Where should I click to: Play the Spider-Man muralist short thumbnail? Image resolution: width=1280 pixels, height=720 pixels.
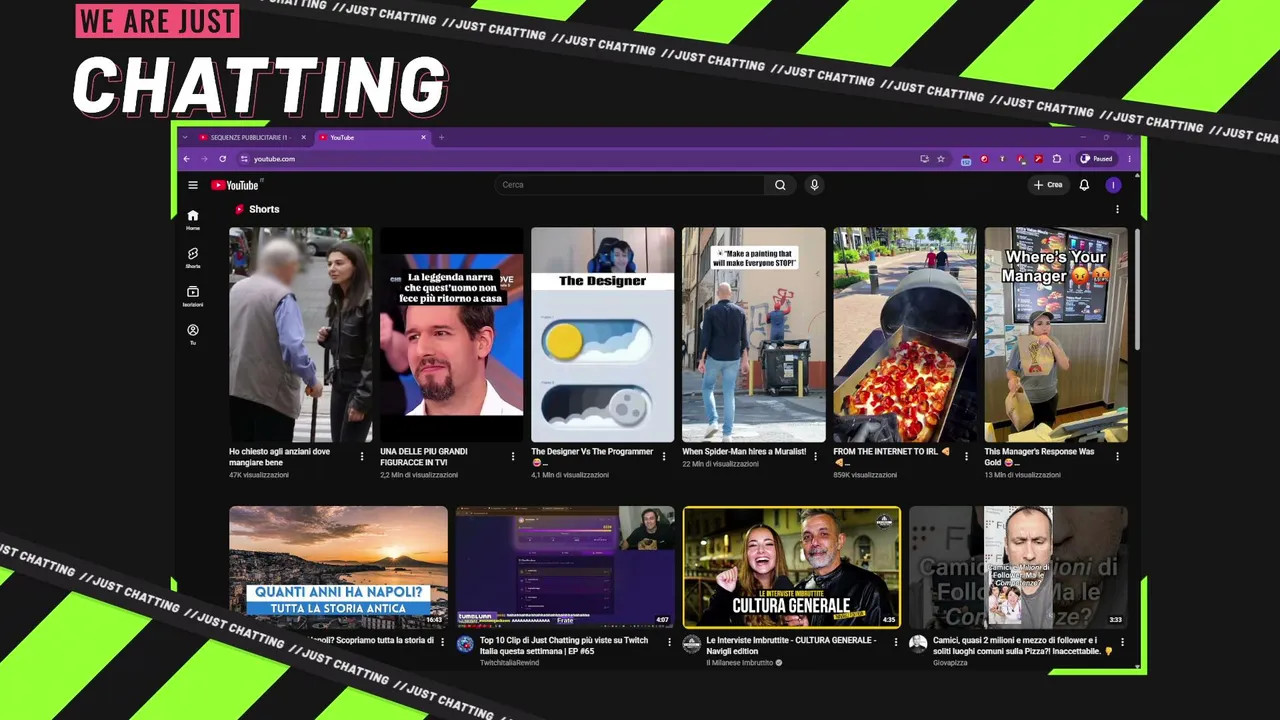[754, 335]
